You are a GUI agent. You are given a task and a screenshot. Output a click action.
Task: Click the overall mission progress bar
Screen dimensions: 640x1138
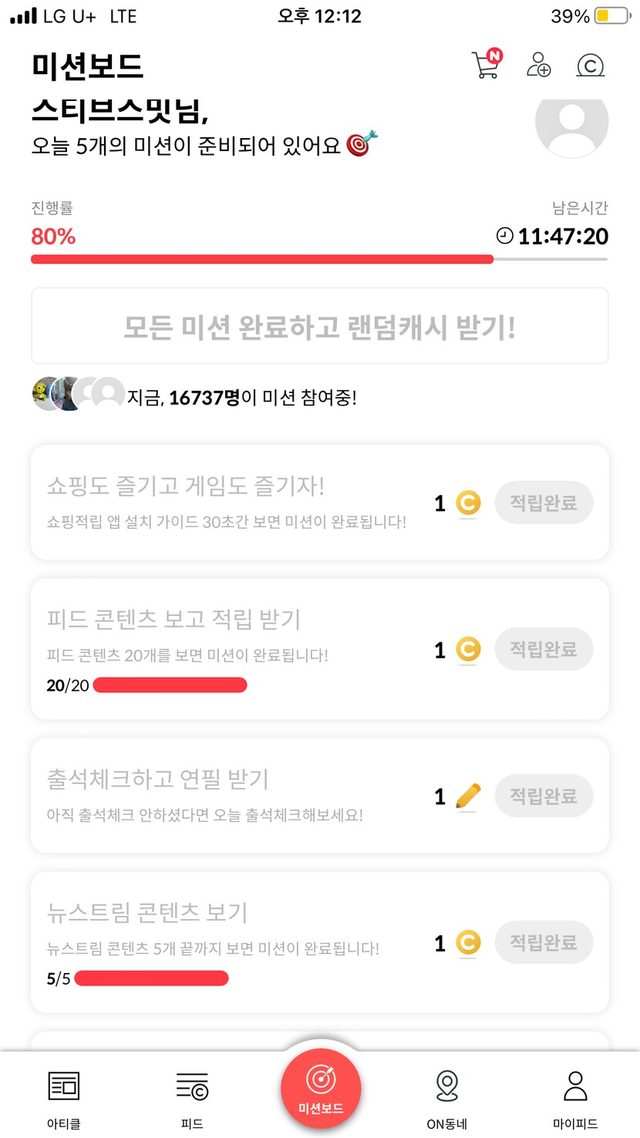point(320,259)
